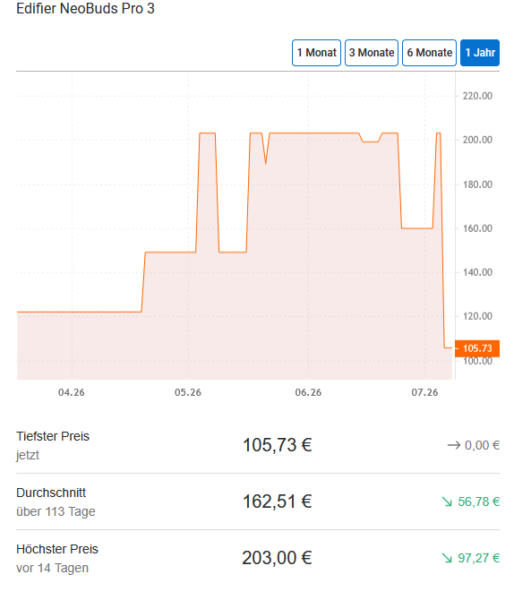Click the green down arrow beside 56,78 €

447,502
